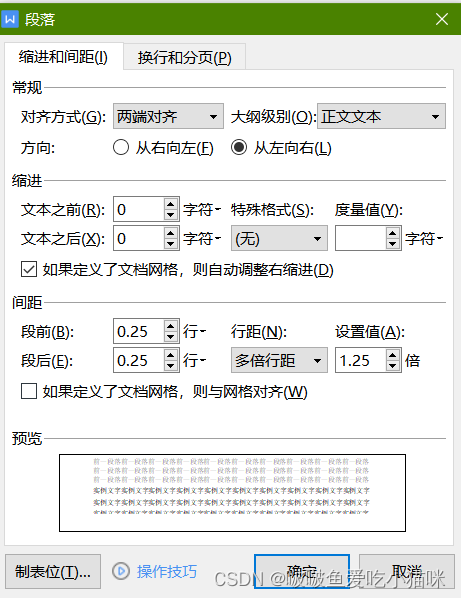The height and width of the screenshot is (598, 461).
Task: Cancel with the 取消 button
Action: pos(407,571)
